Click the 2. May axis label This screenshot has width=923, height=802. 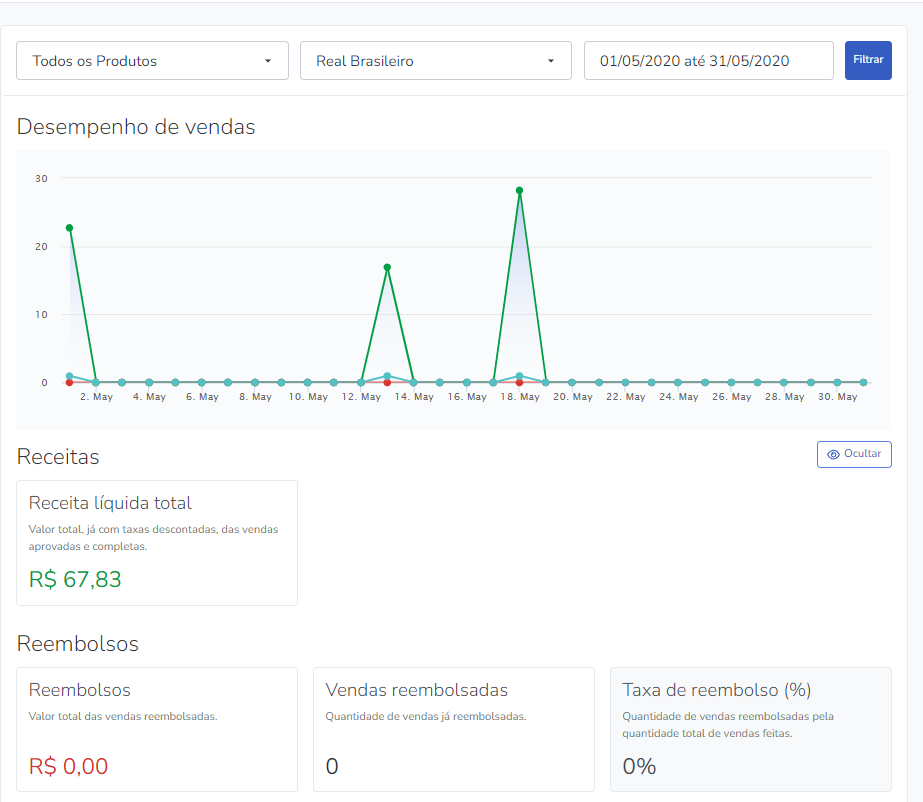tap(97, 397)
